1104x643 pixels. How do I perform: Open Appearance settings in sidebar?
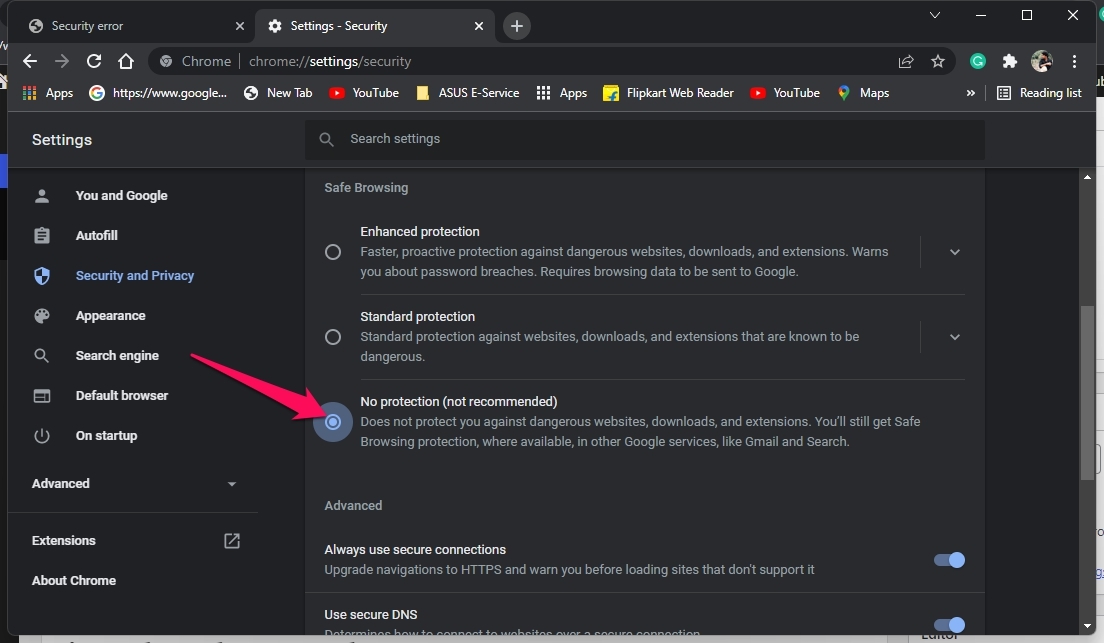[110, 316]
